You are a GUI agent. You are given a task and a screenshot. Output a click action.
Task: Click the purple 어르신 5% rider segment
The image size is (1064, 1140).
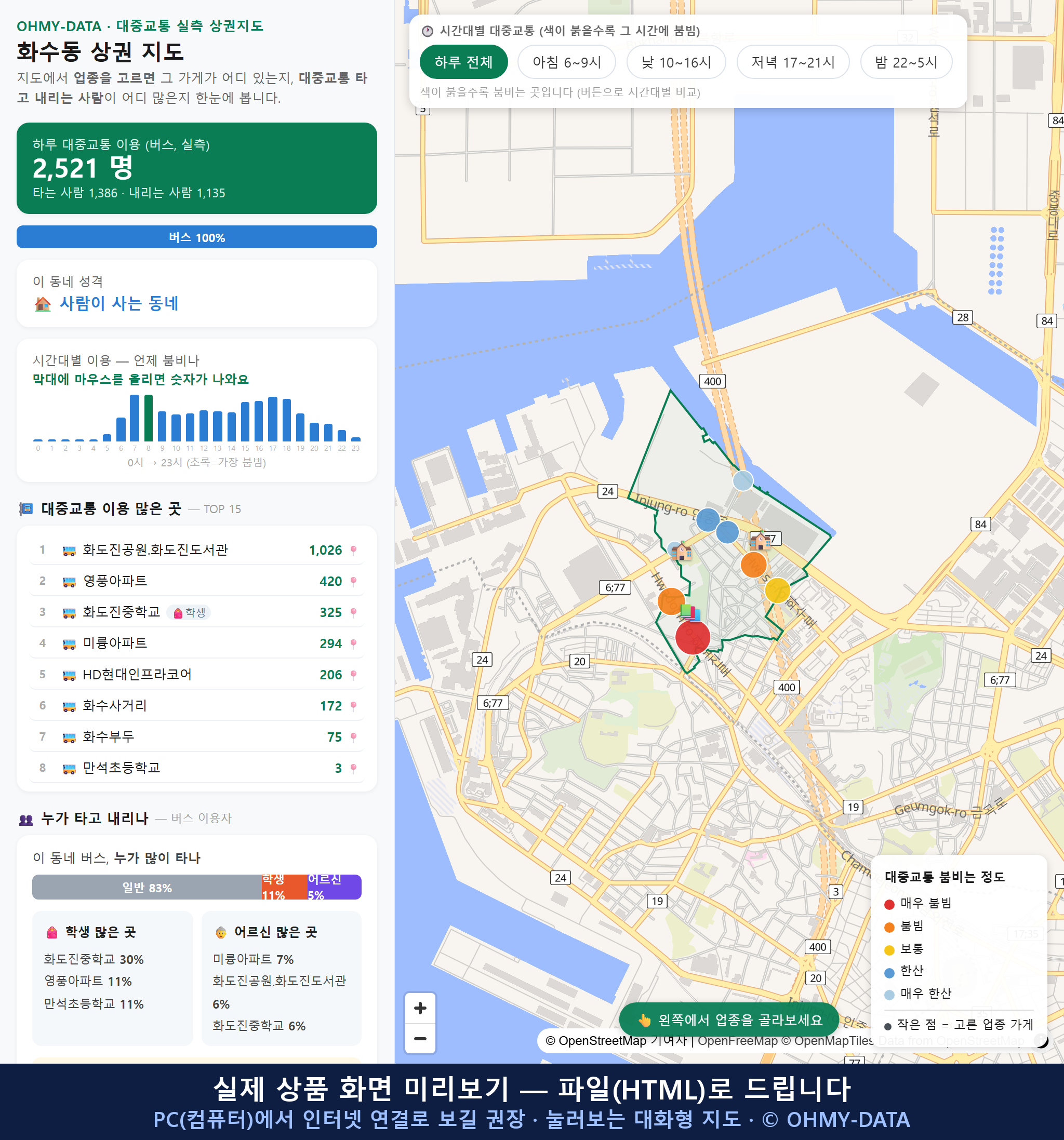(x=335, y=887)
